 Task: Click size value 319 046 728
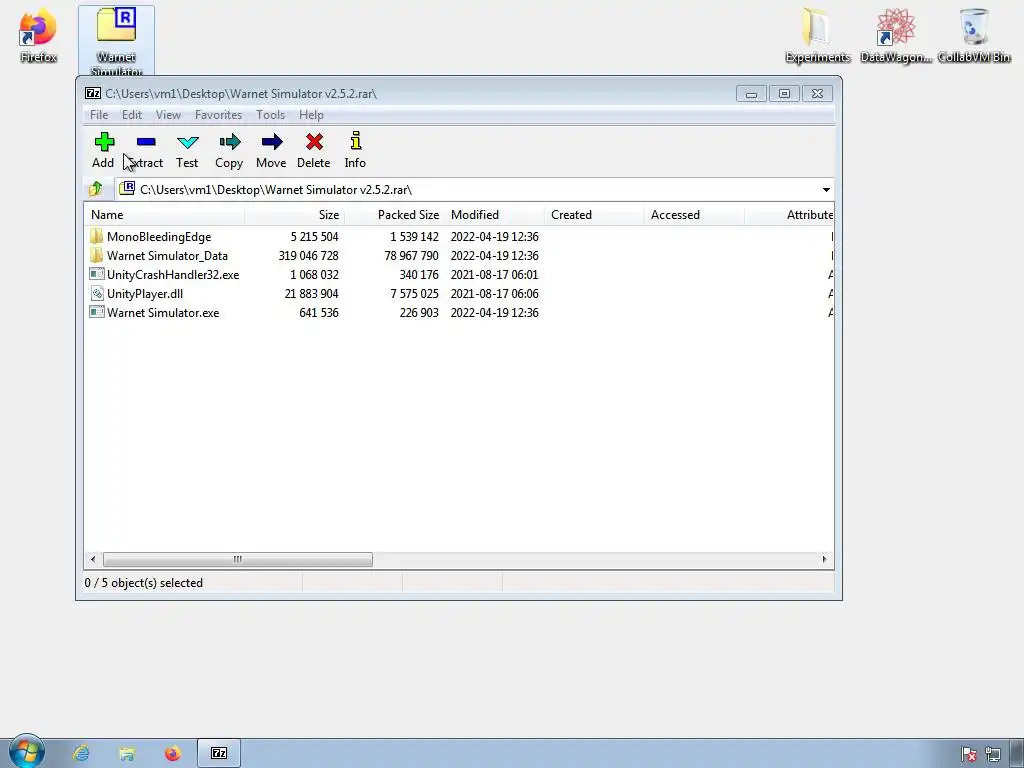coord(308,255)
